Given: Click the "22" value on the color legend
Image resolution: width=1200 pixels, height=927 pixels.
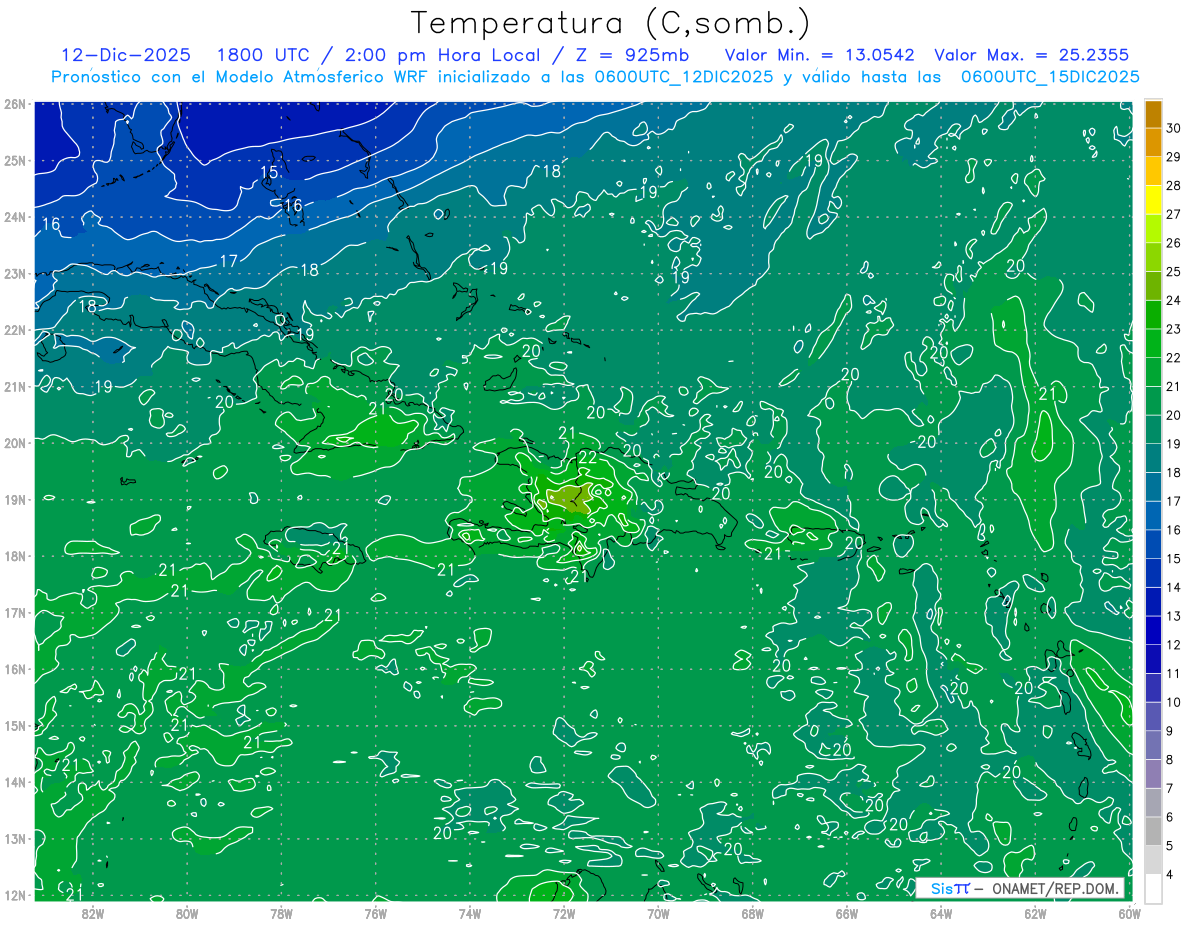Looking at the screenshot, I should [1174, 357].
